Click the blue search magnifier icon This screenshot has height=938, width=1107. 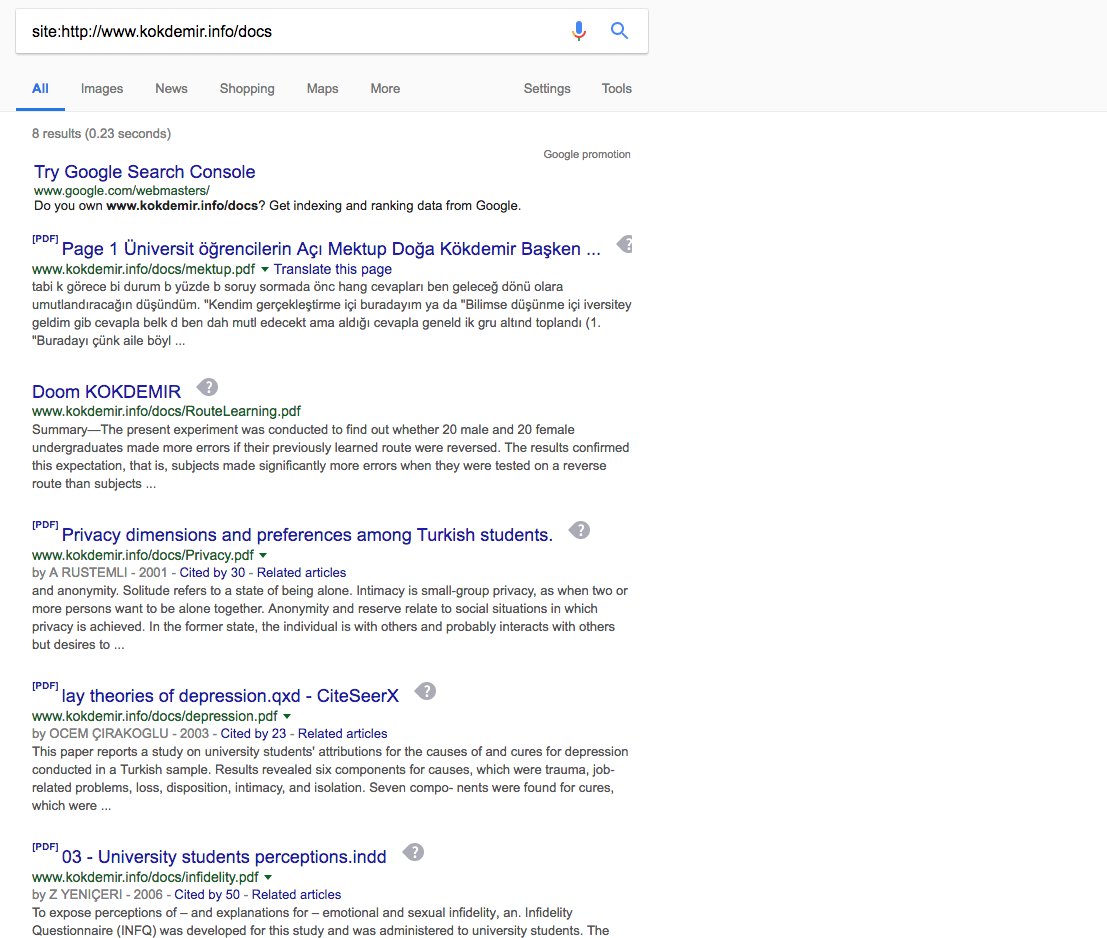point(619,30)
